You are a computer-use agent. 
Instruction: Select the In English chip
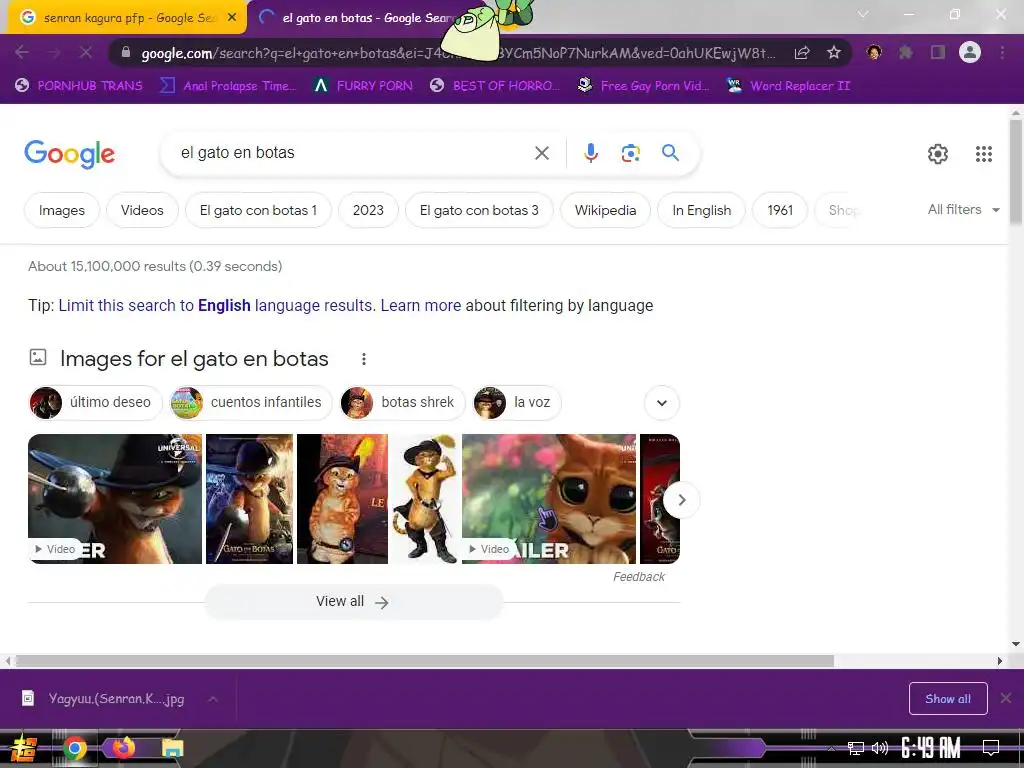pos(701,210)
